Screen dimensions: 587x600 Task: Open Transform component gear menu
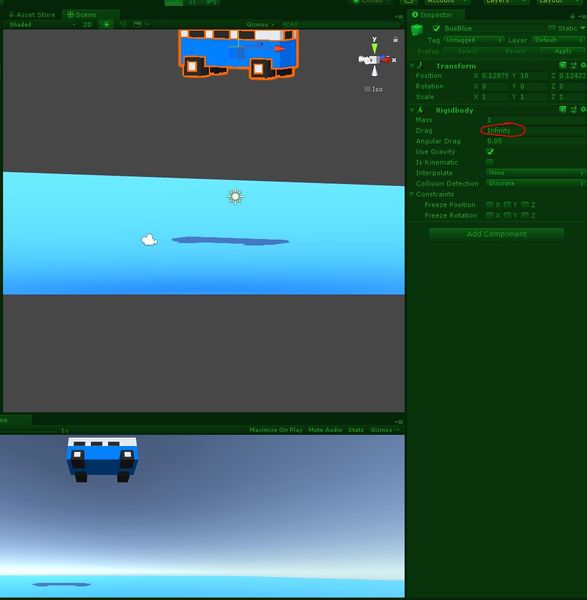[x=583, y=65]
